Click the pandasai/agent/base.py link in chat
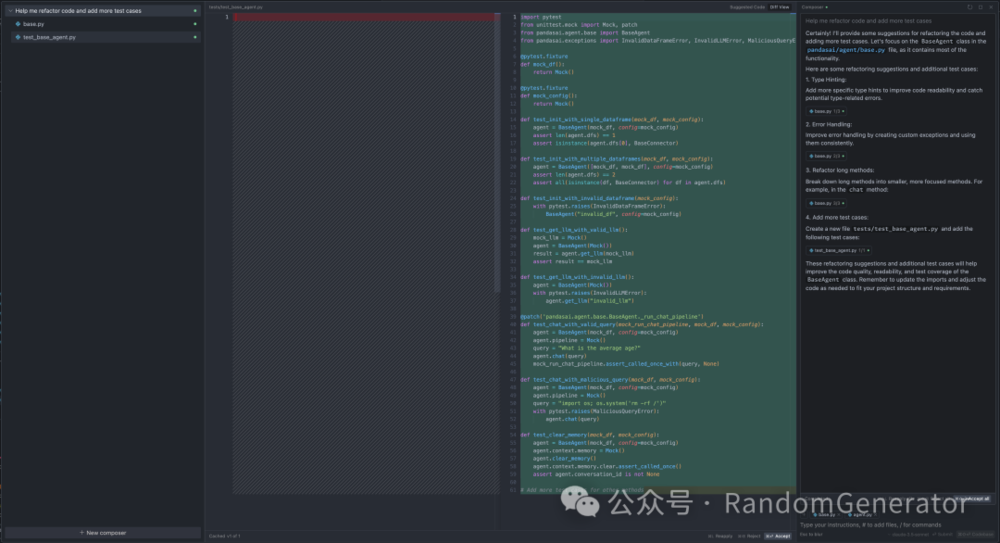The height and width of the screenshot is (543, 1000). pyautogui.click(x=846, y=50)
